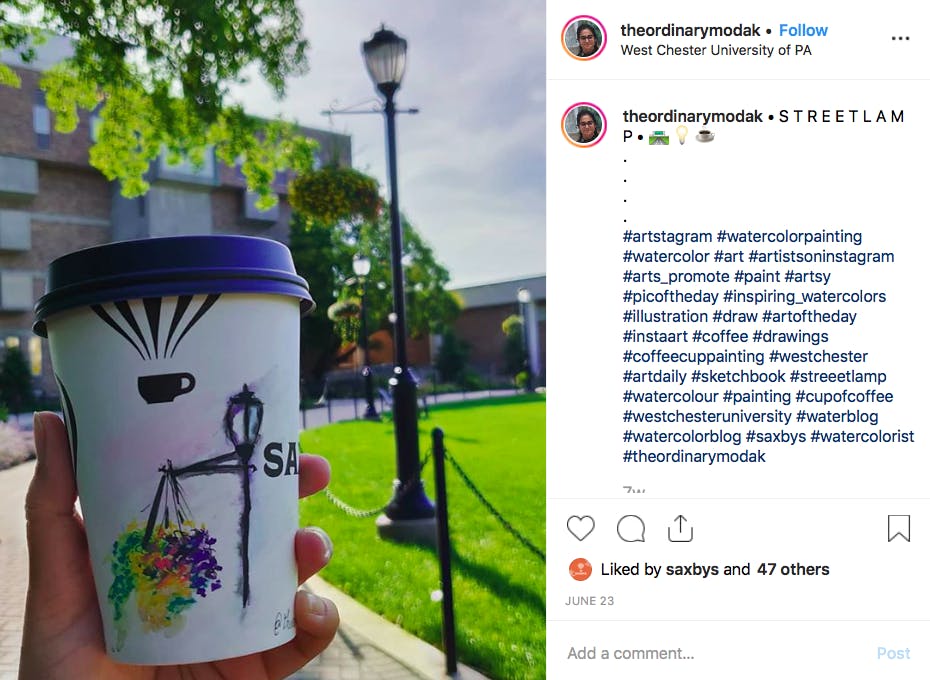The image size is (930, 680).
Task: Open West Chester University of PA location
Action: pos(716,50)
